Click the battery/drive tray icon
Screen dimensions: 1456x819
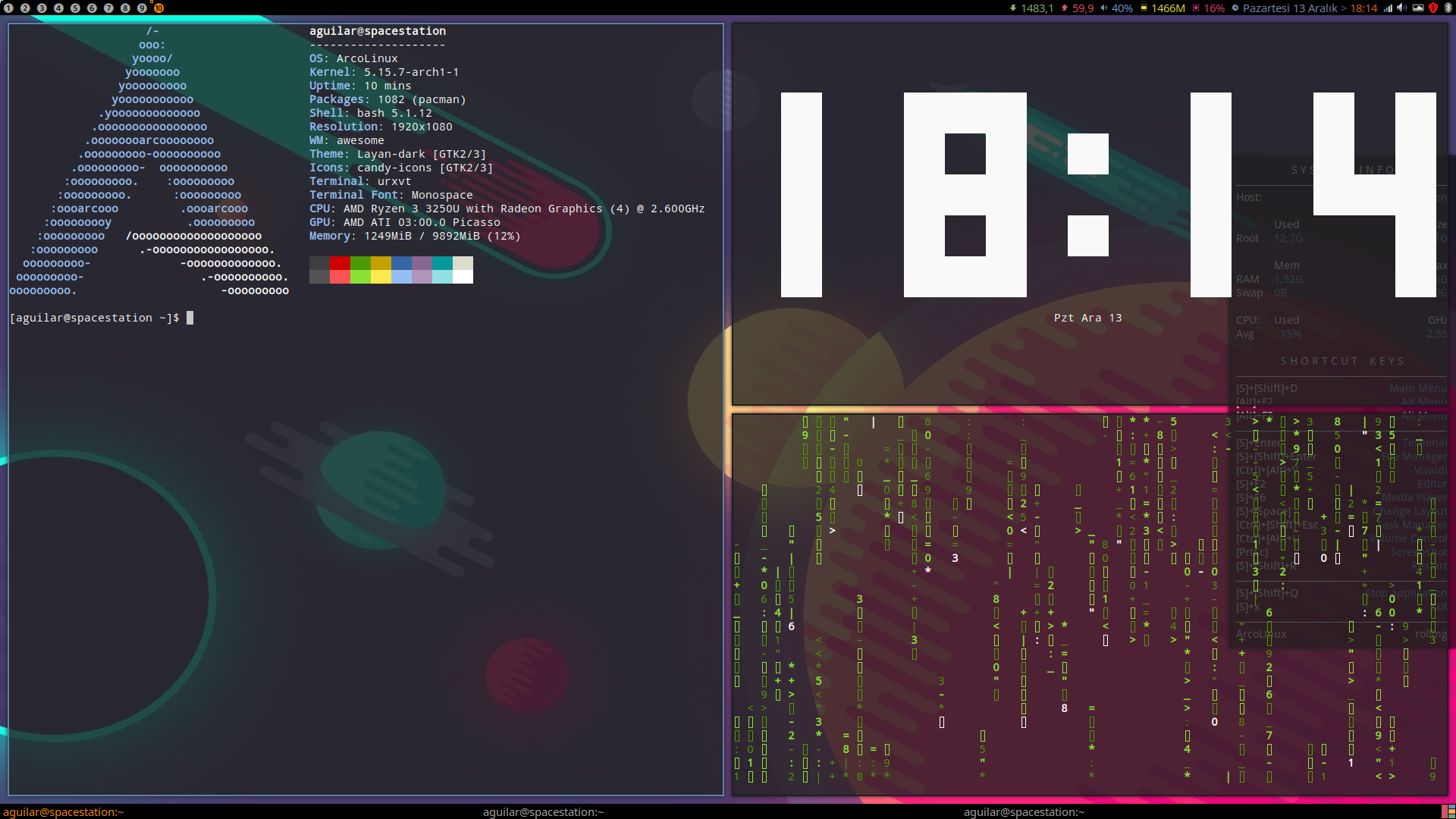coord(1417,8)
